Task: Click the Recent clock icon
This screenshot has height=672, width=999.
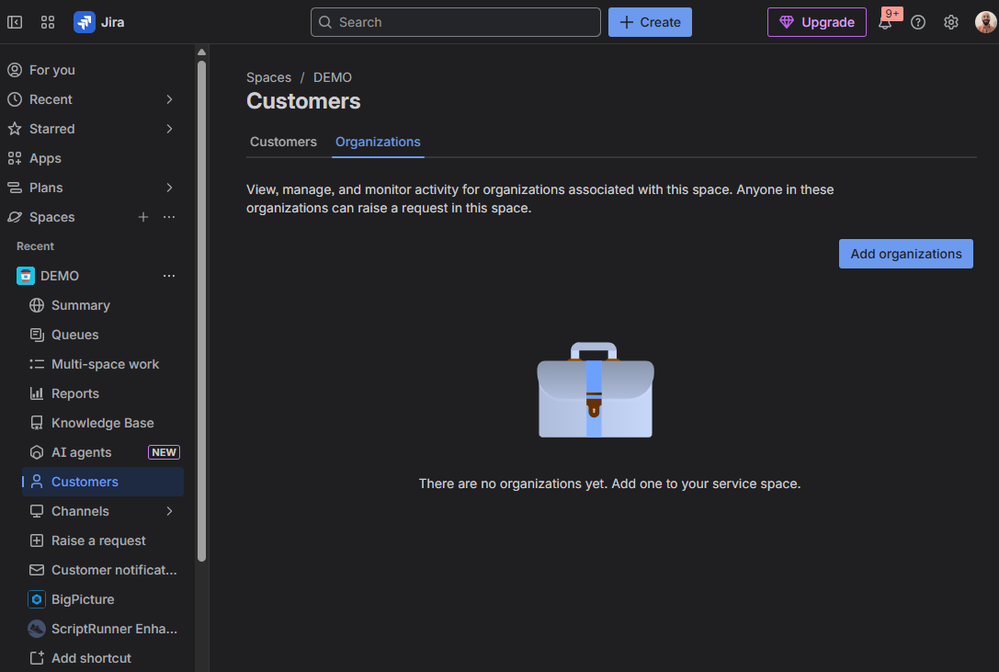Action: [15, 99]
